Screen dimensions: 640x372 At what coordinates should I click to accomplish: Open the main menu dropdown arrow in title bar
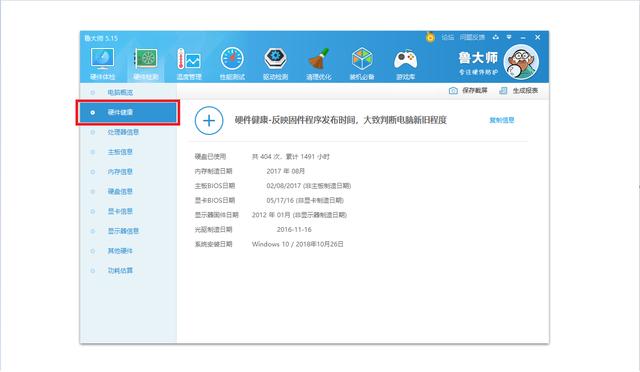[x=509, y=37]
